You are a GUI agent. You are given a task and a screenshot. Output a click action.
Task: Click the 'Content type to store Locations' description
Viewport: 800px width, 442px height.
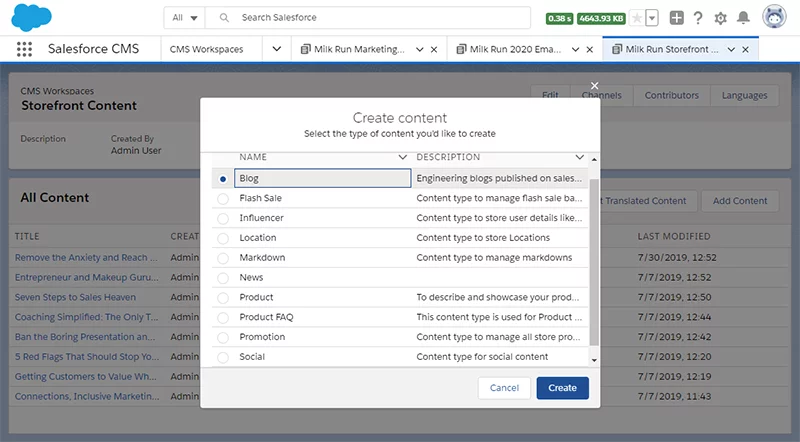(x=483, y=238)
